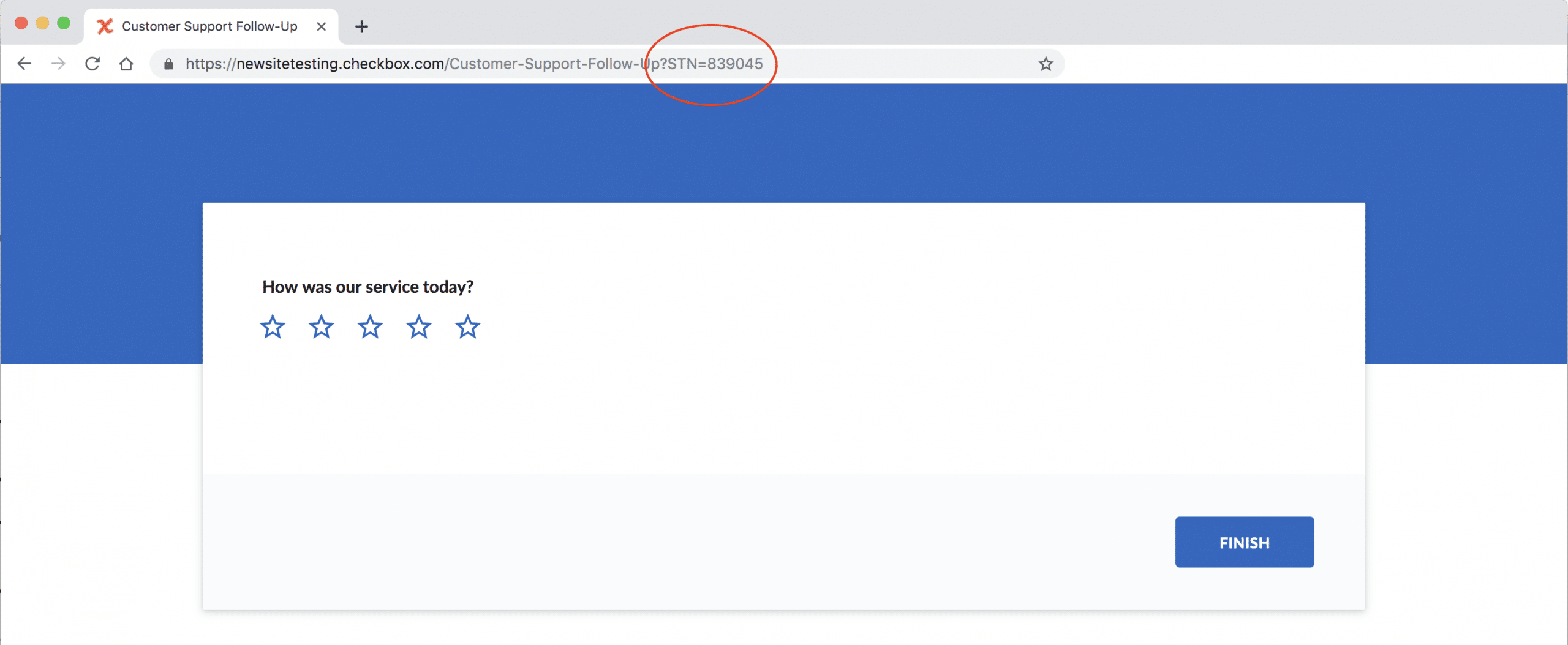Bookmark this page with the star icon

pos(1046,64)
